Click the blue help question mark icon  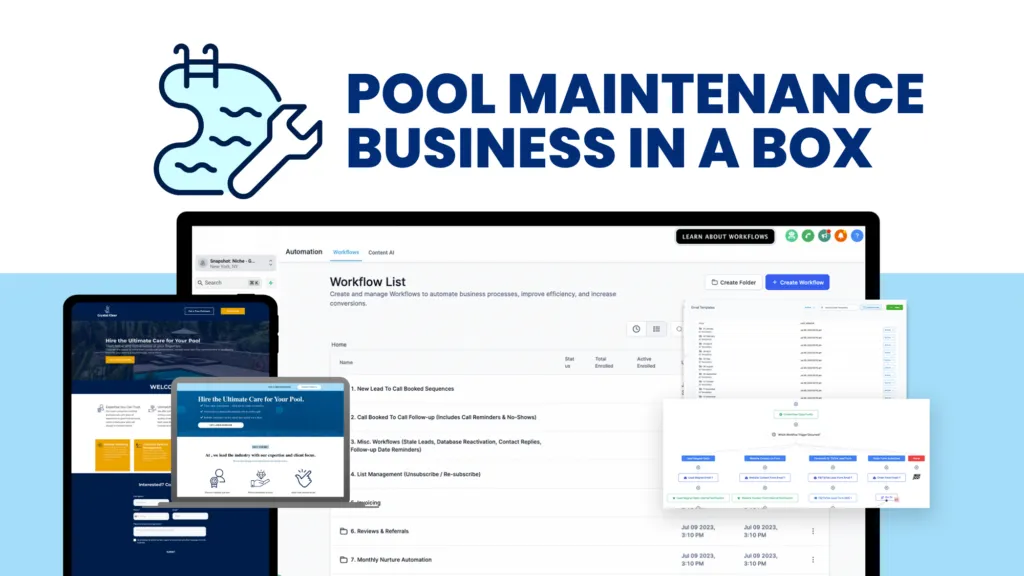(x=857, y=236)
